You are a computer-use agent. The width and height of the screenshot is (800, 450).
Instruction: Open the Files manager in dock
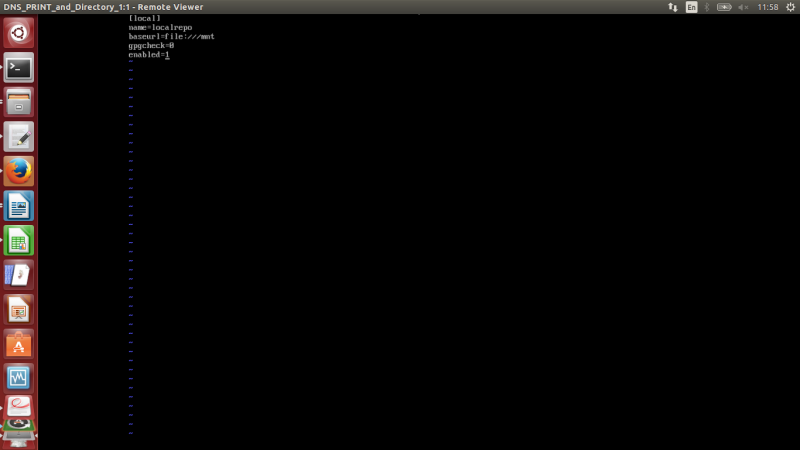[x=18, y=102]
